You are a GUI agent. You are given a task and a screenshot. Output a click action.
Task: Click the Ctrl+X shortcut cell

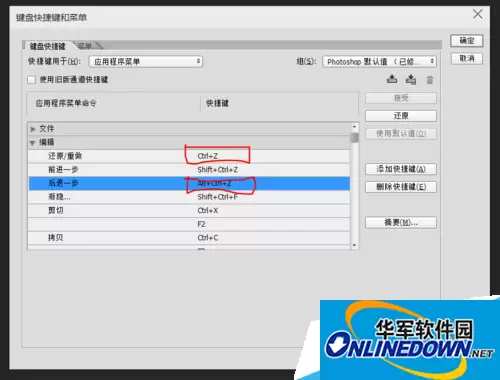(x=208, y=211)
